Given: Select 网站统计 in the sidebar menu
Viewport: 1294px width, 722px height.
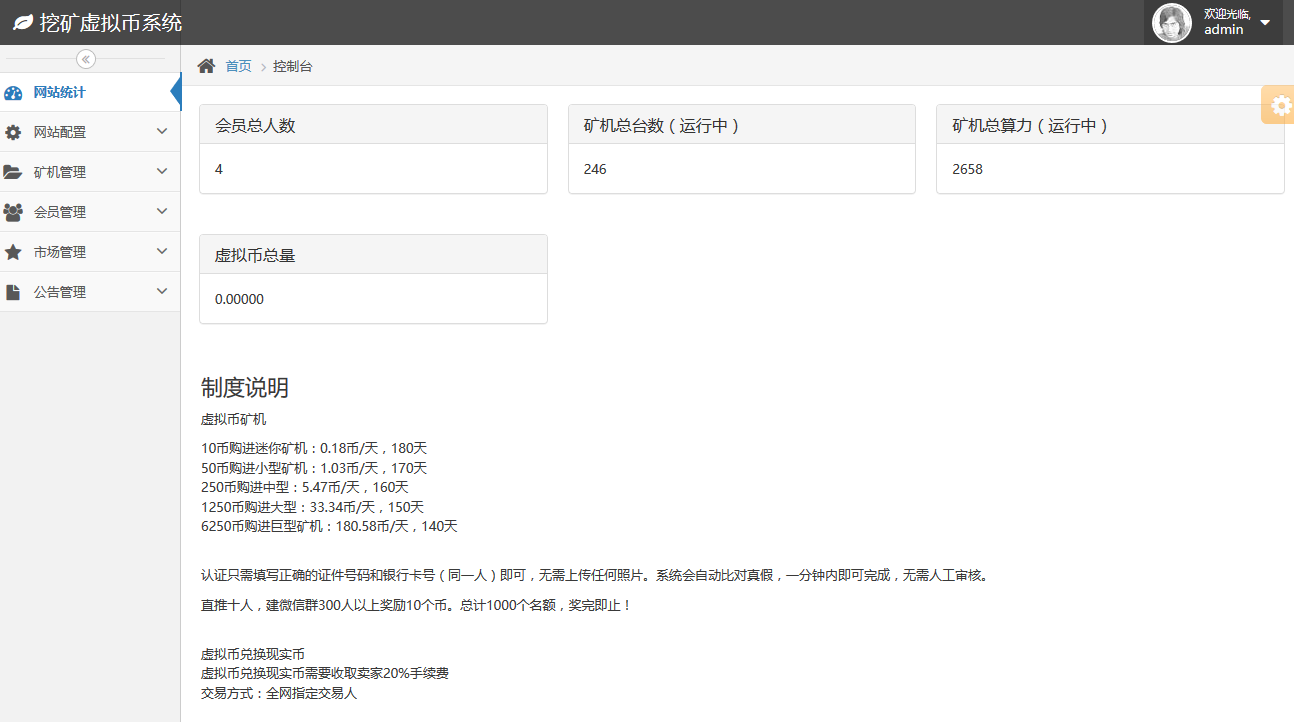Looking at the screenshot, I should (x=60, y=93).
